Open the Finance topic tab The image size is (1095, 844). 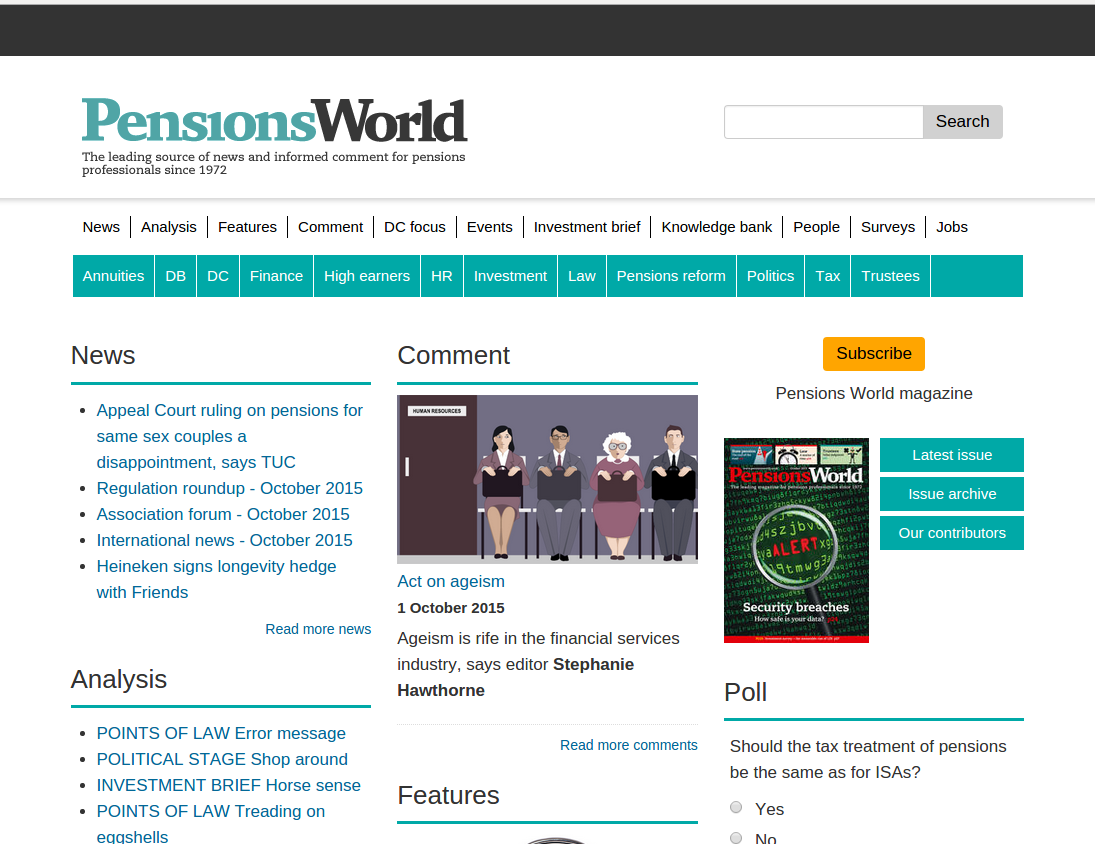(x=277, y=276)
